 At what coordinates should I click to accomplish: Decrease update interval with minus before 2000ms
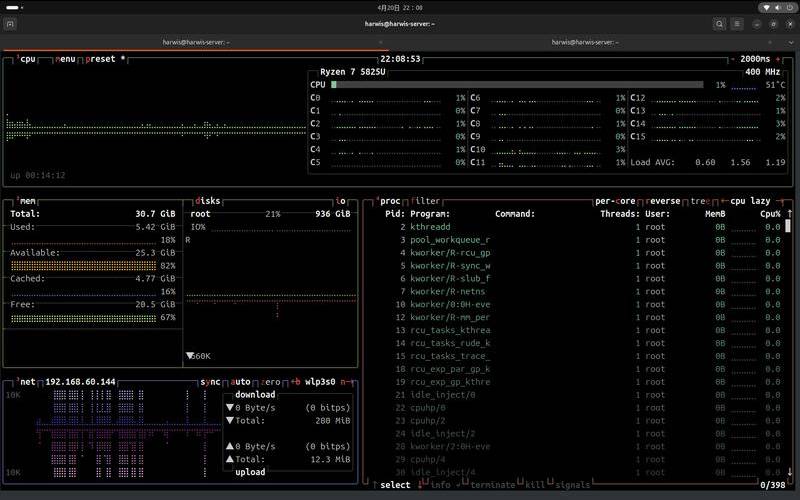coord(733,59)
